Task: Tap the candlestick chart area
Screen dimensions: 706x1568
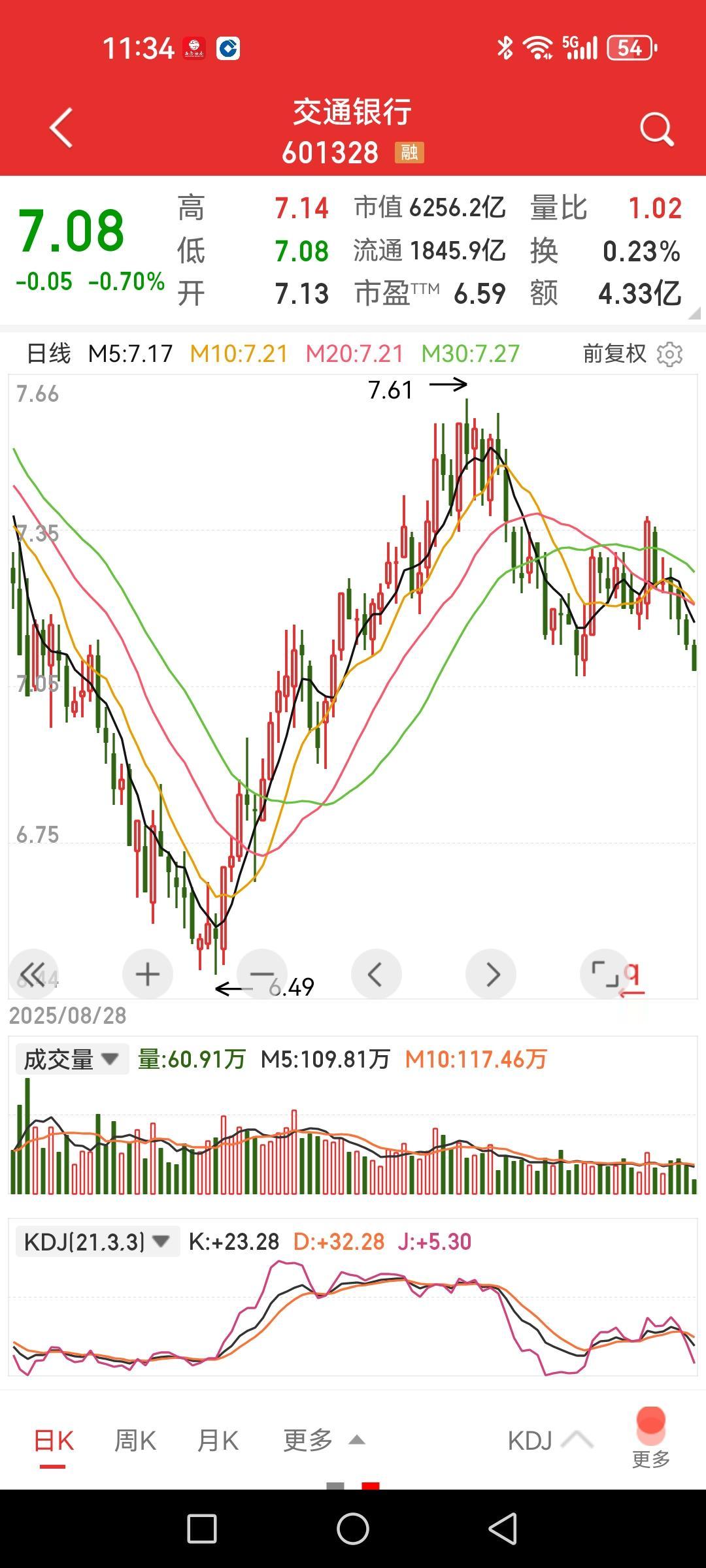Action: tap(353, 686)
